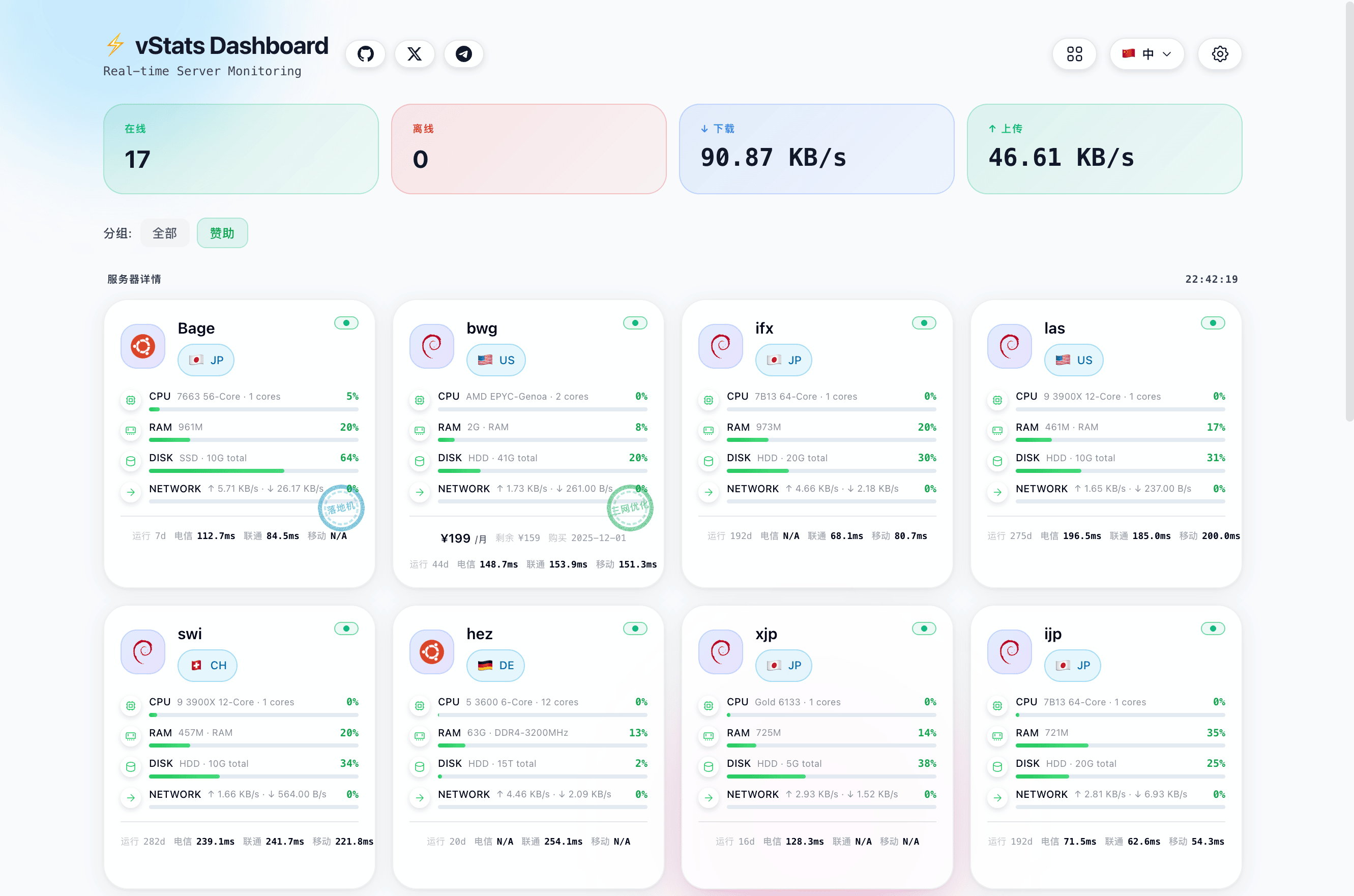Click the Ubuntu logo on Bage card
The width and height of the screenshot is (1354, 896).
[143, 346]
